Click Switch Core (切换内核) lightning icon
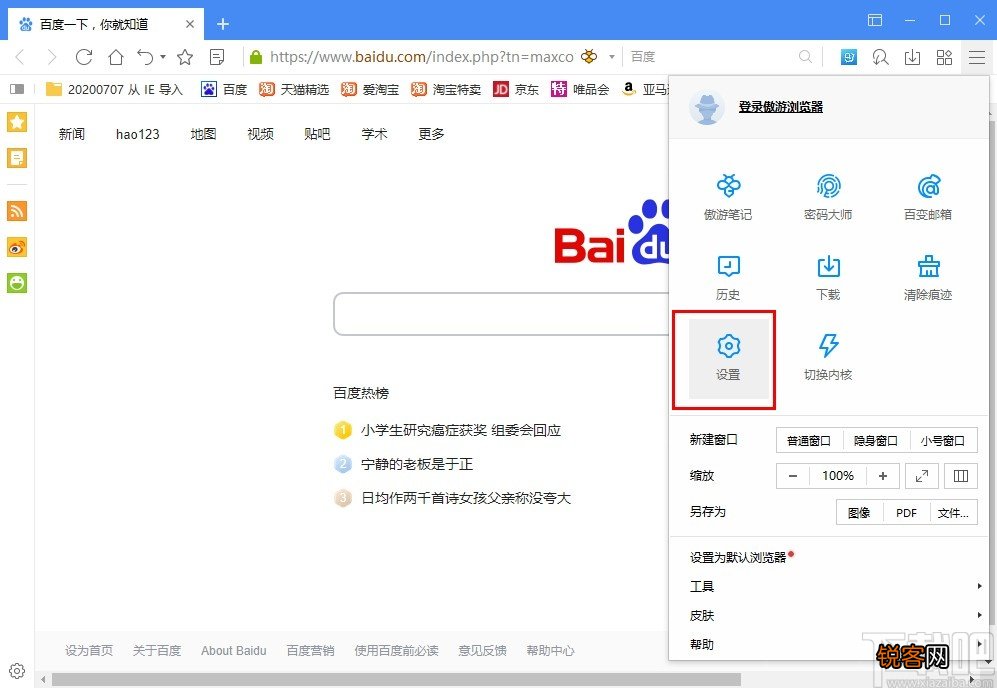This screenshot has height=688, width=997. coord(828,359)
